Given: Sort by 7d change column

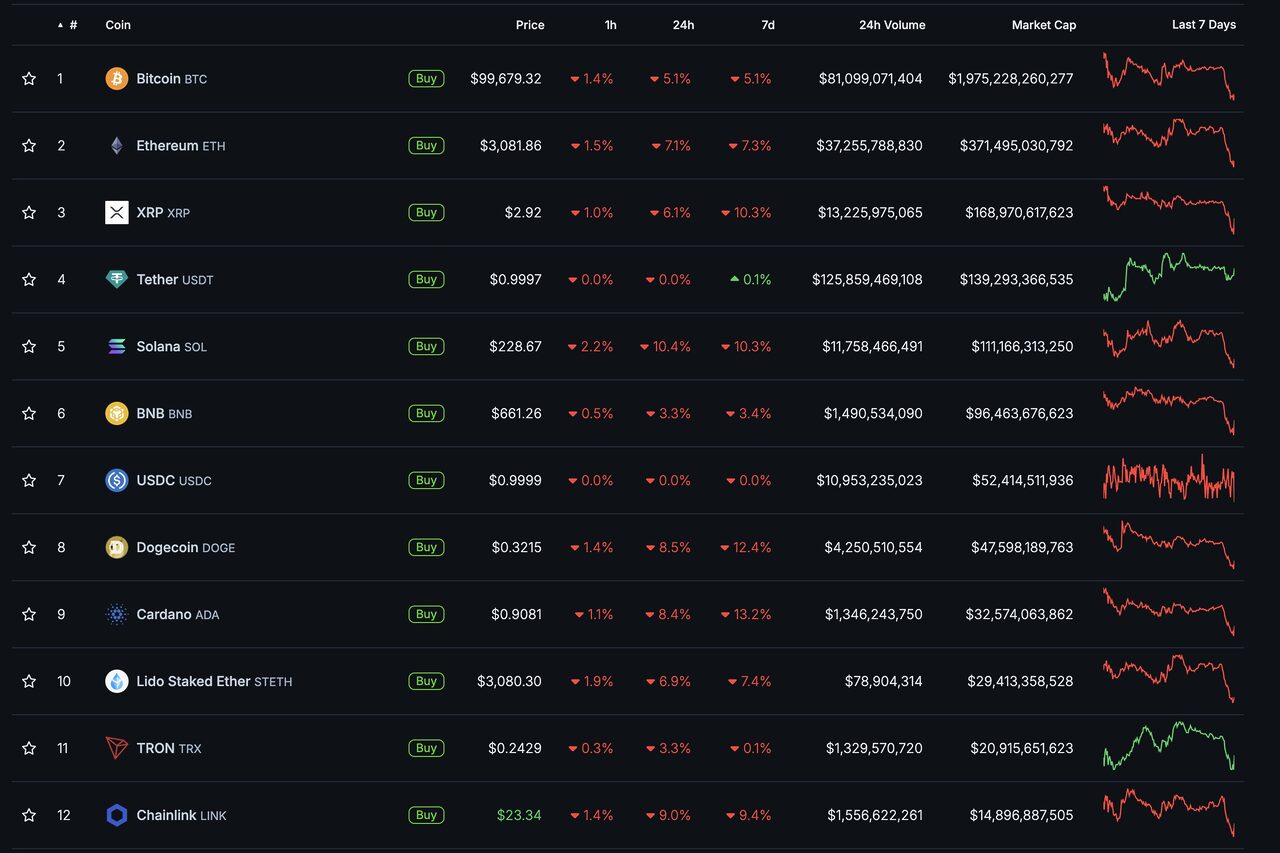Looking at the screenshot, I should [x=768, y=25].
